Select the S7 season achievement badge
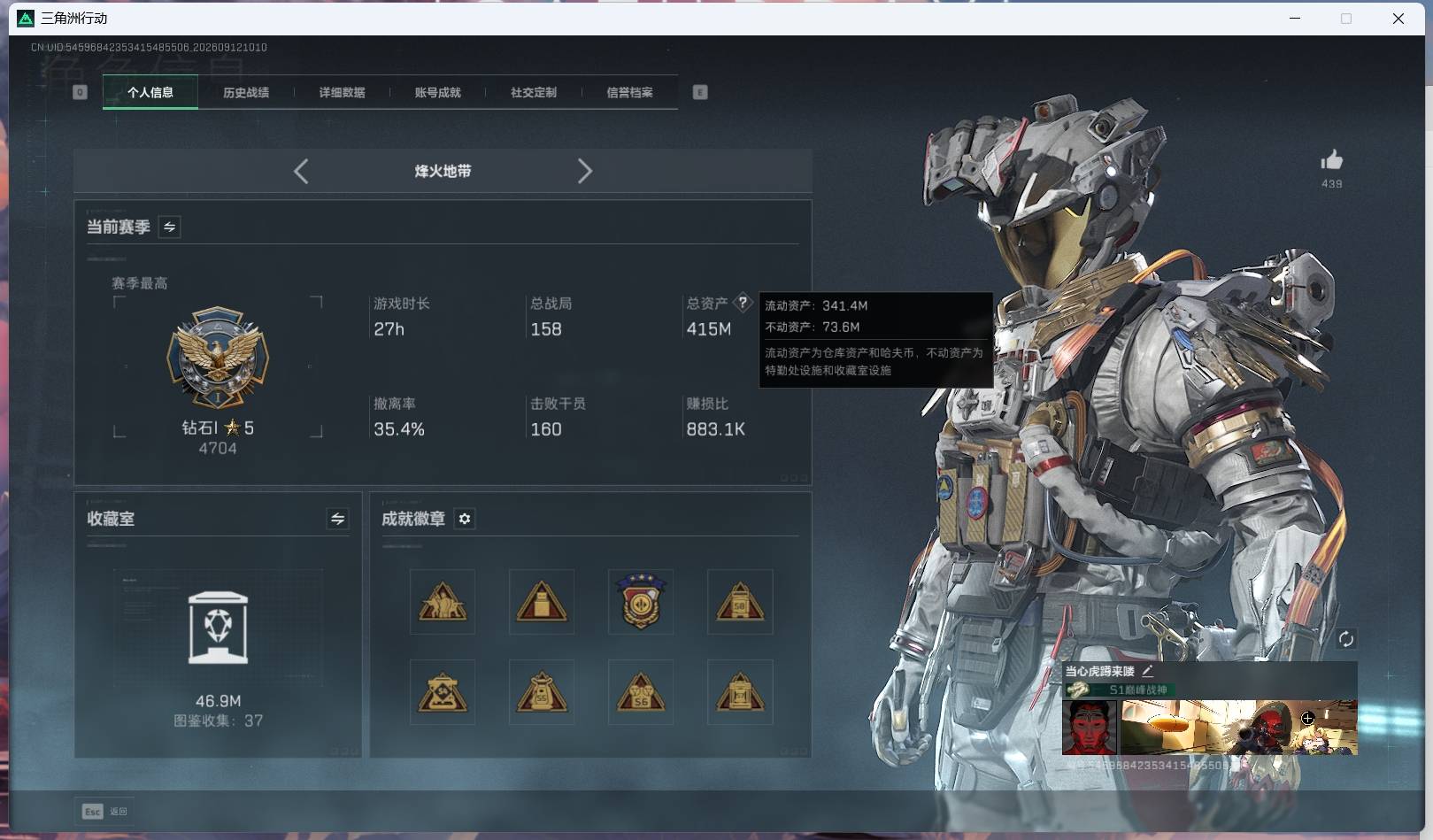 (740, 692)
